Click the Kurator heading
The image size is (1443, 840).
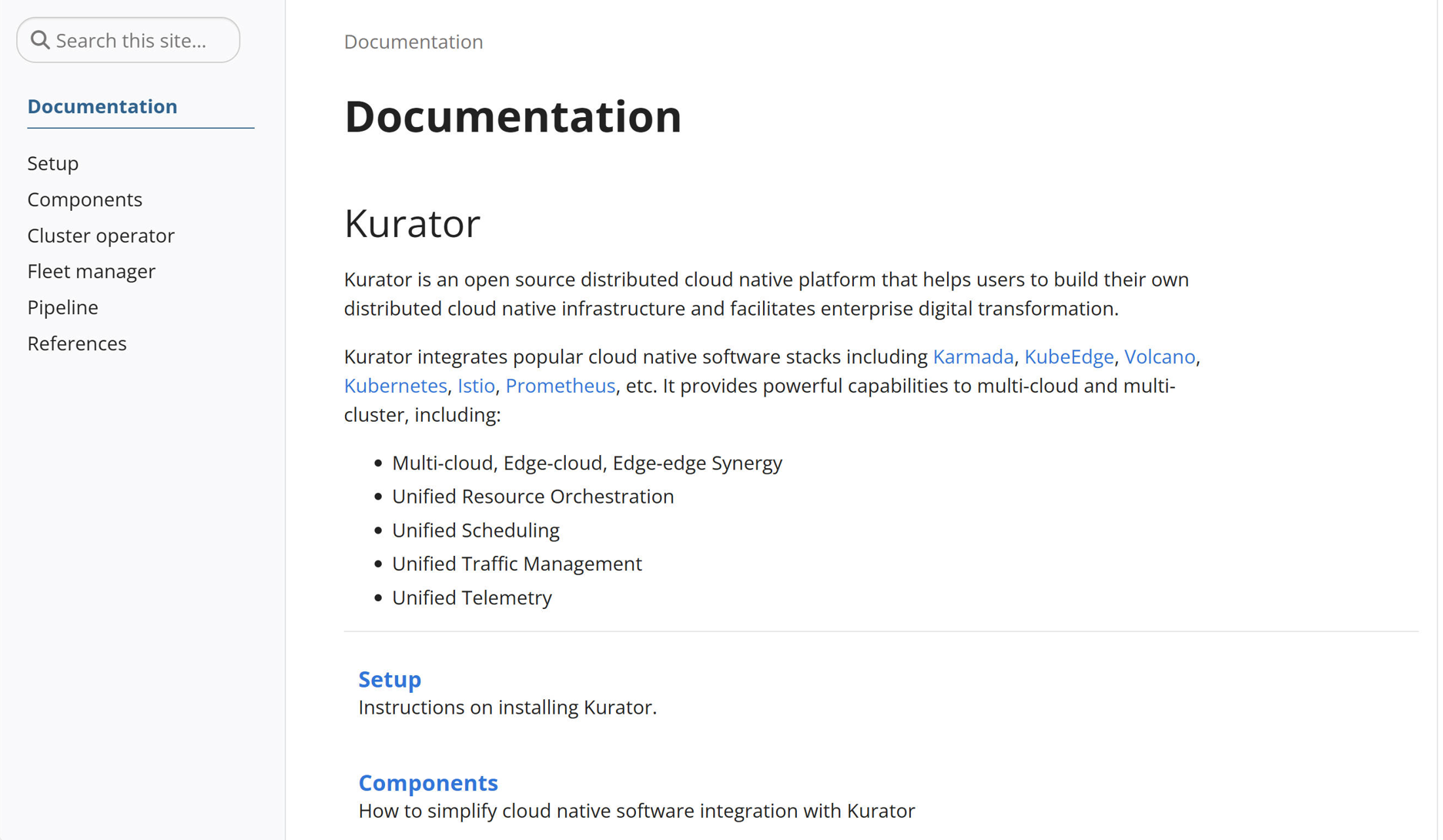point(412,224)
